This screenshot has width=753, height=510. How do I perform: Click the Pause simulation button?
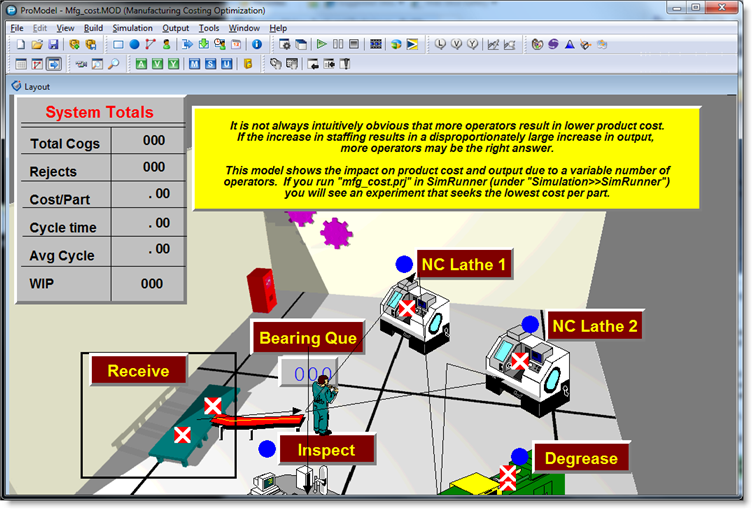click(338, 45)
